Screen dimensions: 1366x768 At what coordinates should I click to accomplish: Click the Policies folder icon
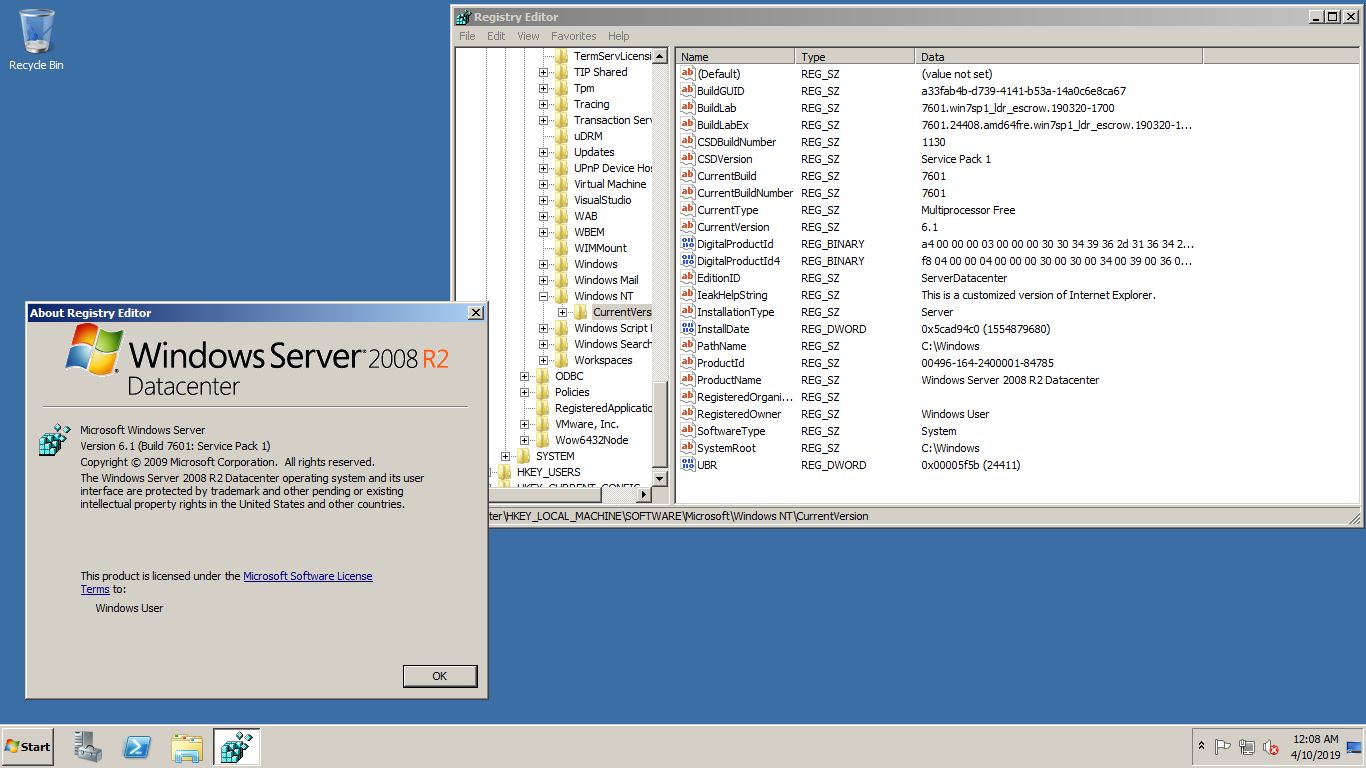542,392
